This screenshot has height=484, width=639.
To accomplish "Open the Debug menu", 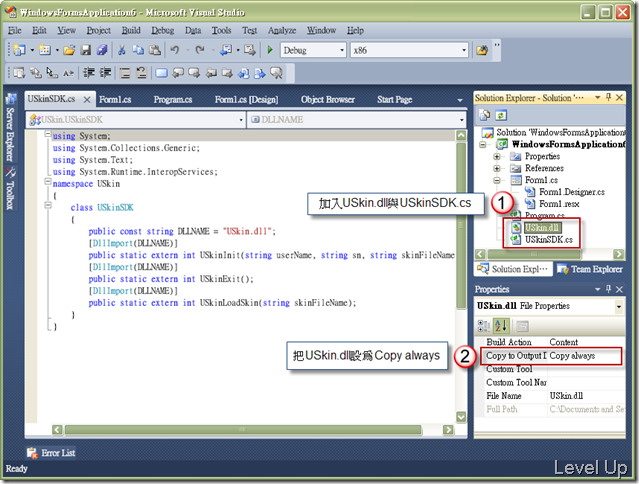I will pos(163,31).
